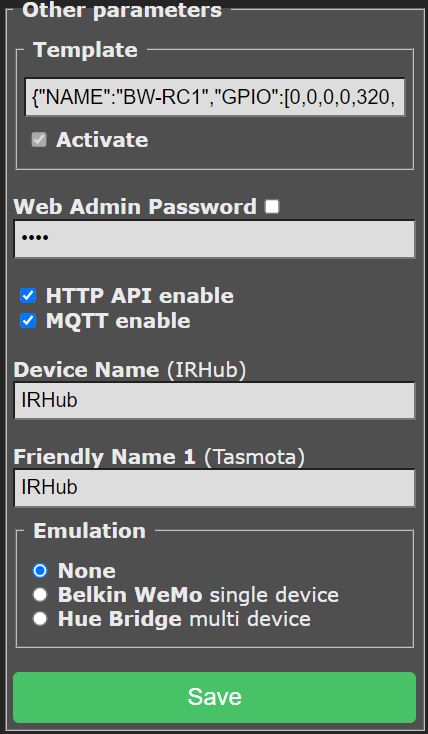Image resolution: width=428 pixels, height=734 pixels.
Task: Toggle the Activate template checkbox
Action: tap(39, 139)
